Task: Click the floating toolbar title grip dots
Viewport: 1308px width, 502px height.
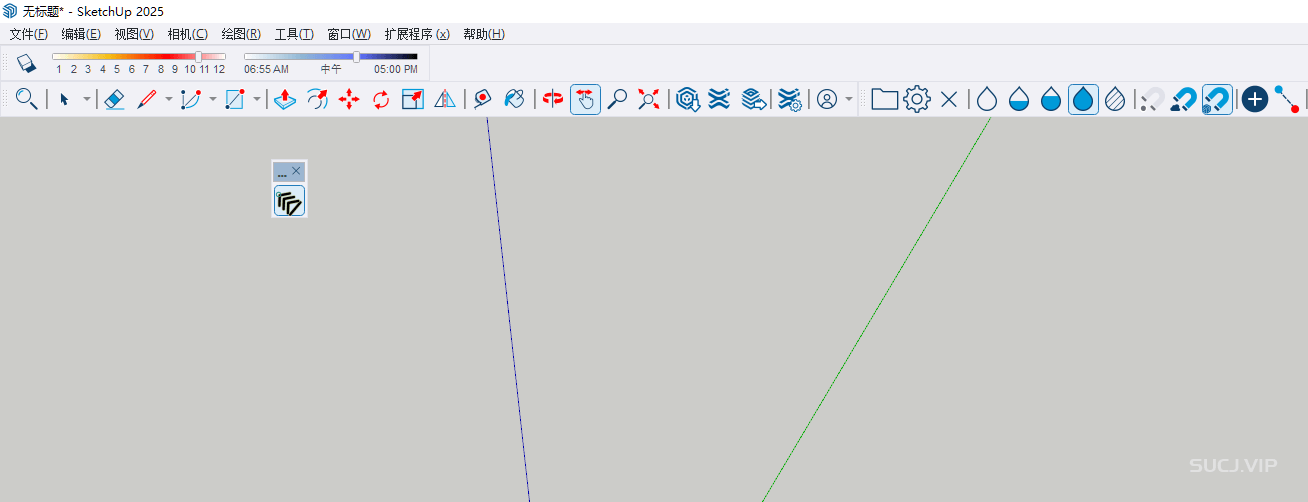Action: click(x=282, y=173)
